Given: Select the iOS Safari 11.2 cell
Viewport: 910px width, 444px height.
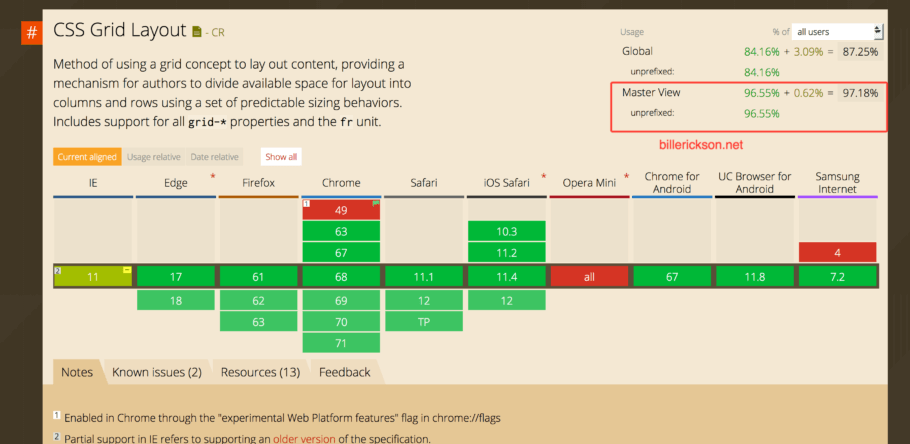Looking at the screenshot, I should (507, 252).
